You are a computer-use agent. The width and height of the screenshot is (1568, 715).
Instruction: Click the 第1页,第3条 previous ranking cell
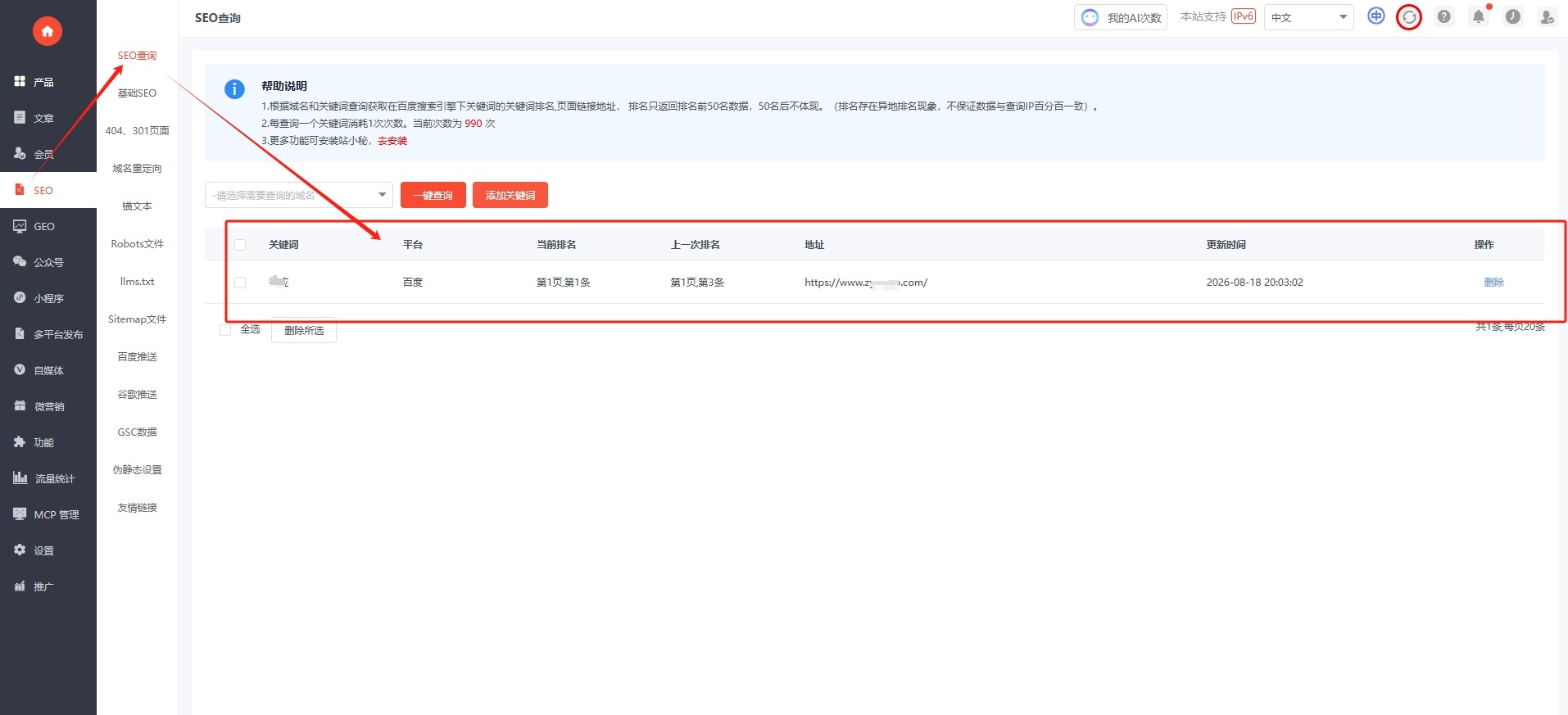click(697, 283)
